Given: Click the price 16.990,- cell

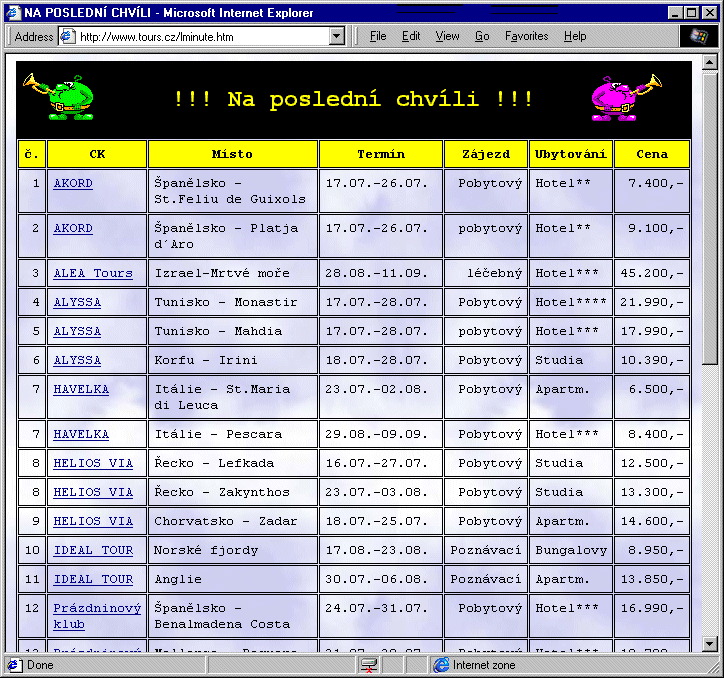Looking at the screenshot, I should click(x=652, y=616).
